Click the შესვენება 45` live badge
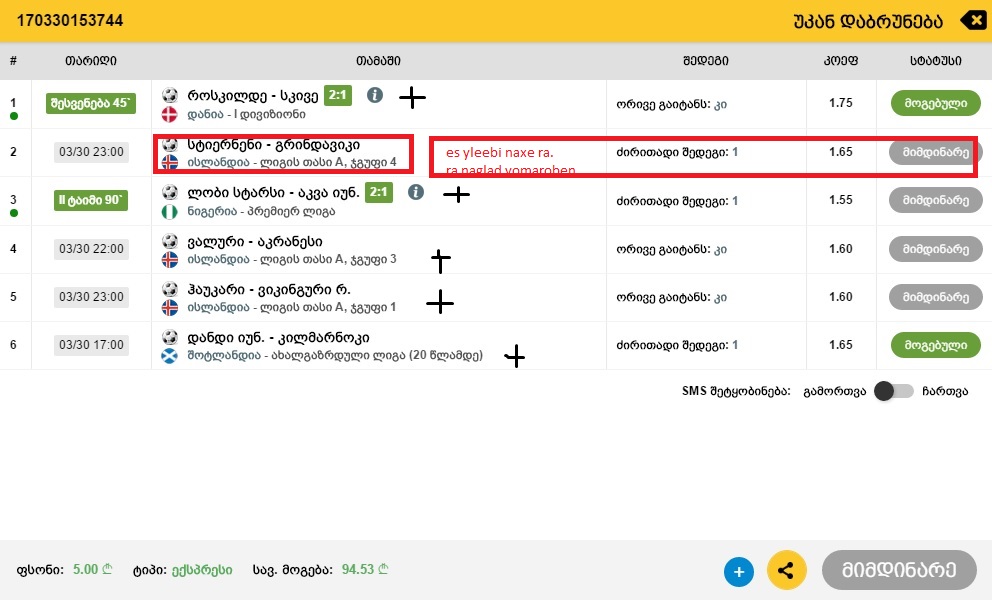Image resolution: width=992 pixels, height=600 pixels. [x=90, y=103]
